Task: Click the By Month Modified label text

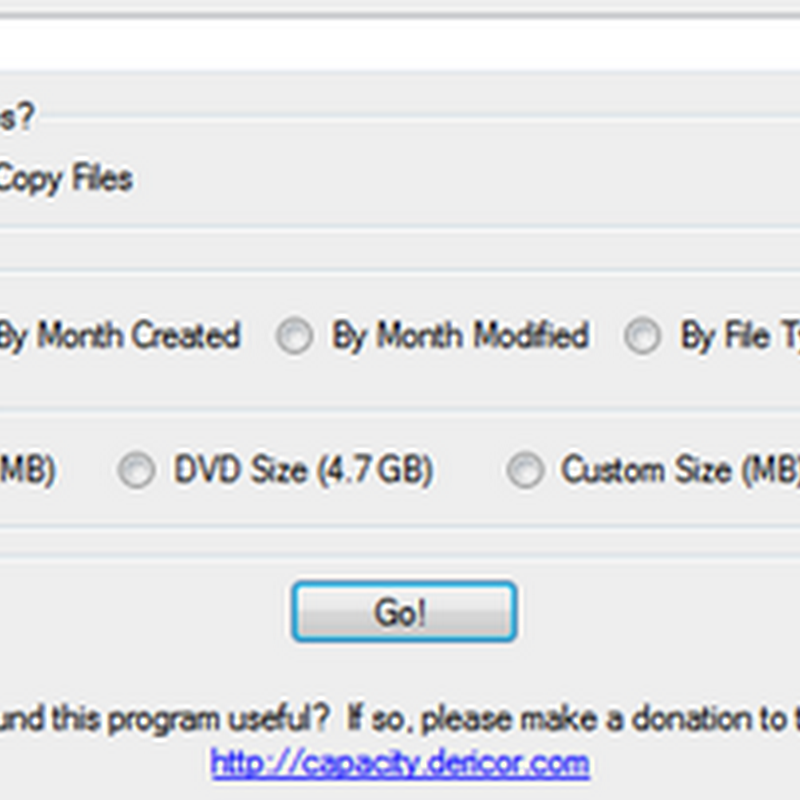Action: [x=459, y=336]
